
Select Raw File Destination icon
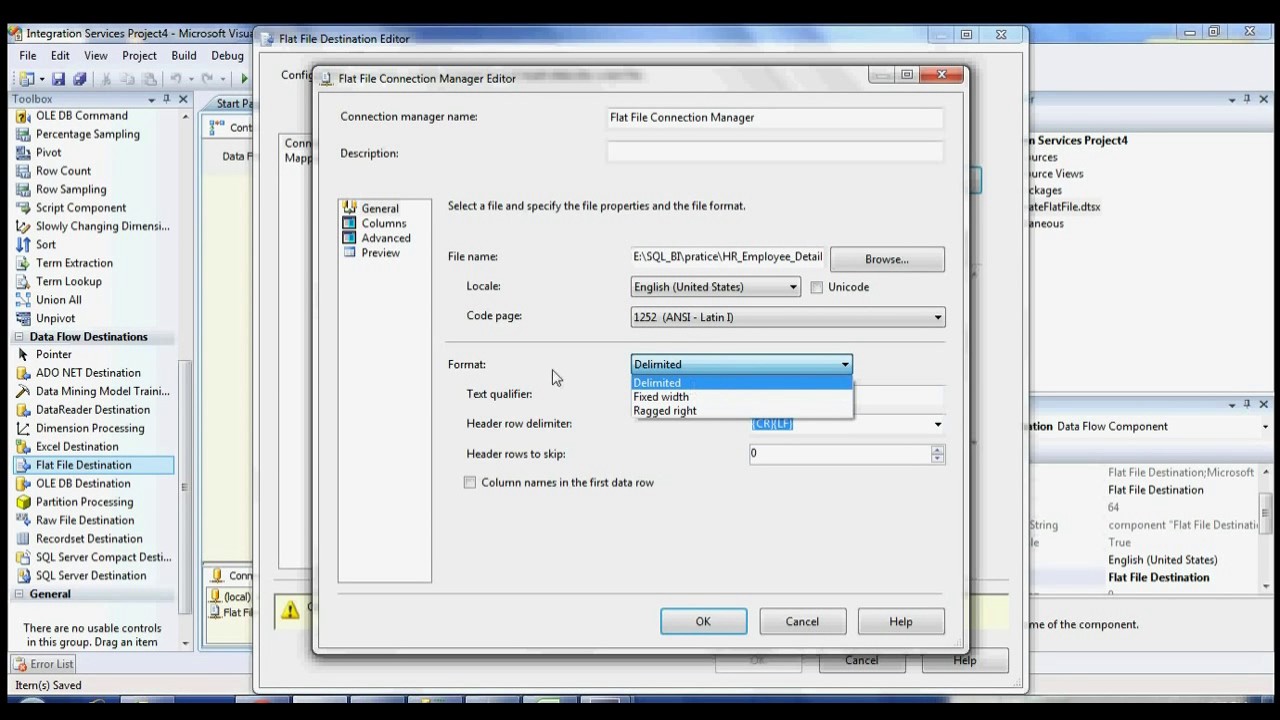[x=24, y=520]
